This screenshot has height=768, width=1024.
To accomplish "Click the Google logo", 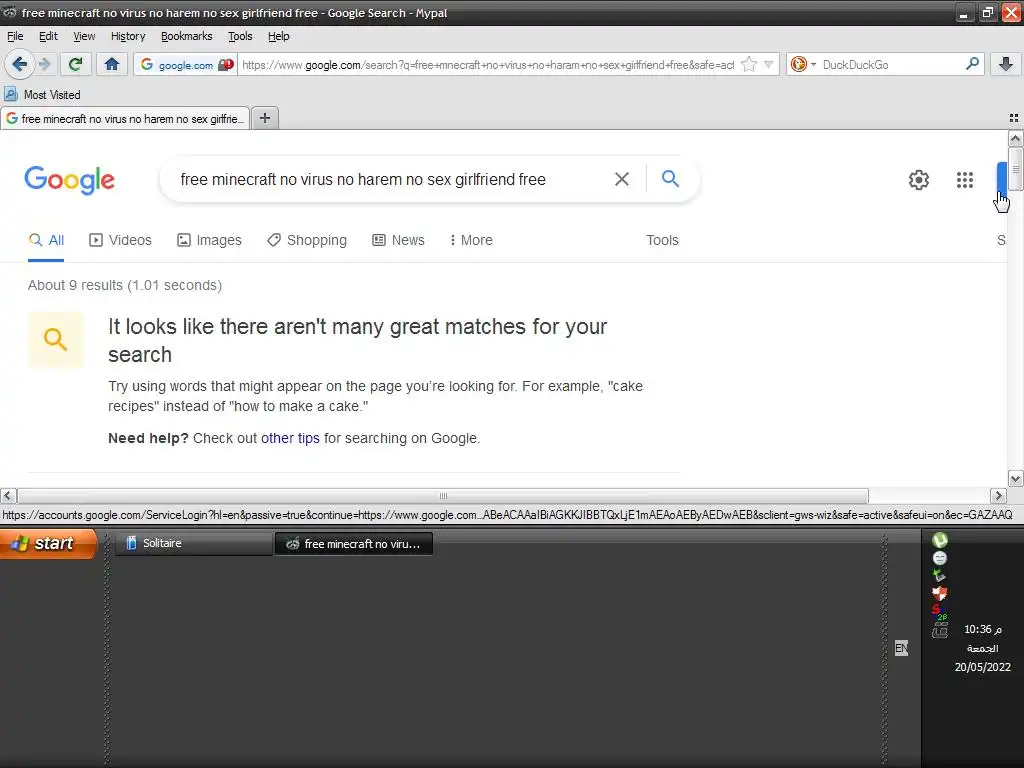I will (70, 180).
